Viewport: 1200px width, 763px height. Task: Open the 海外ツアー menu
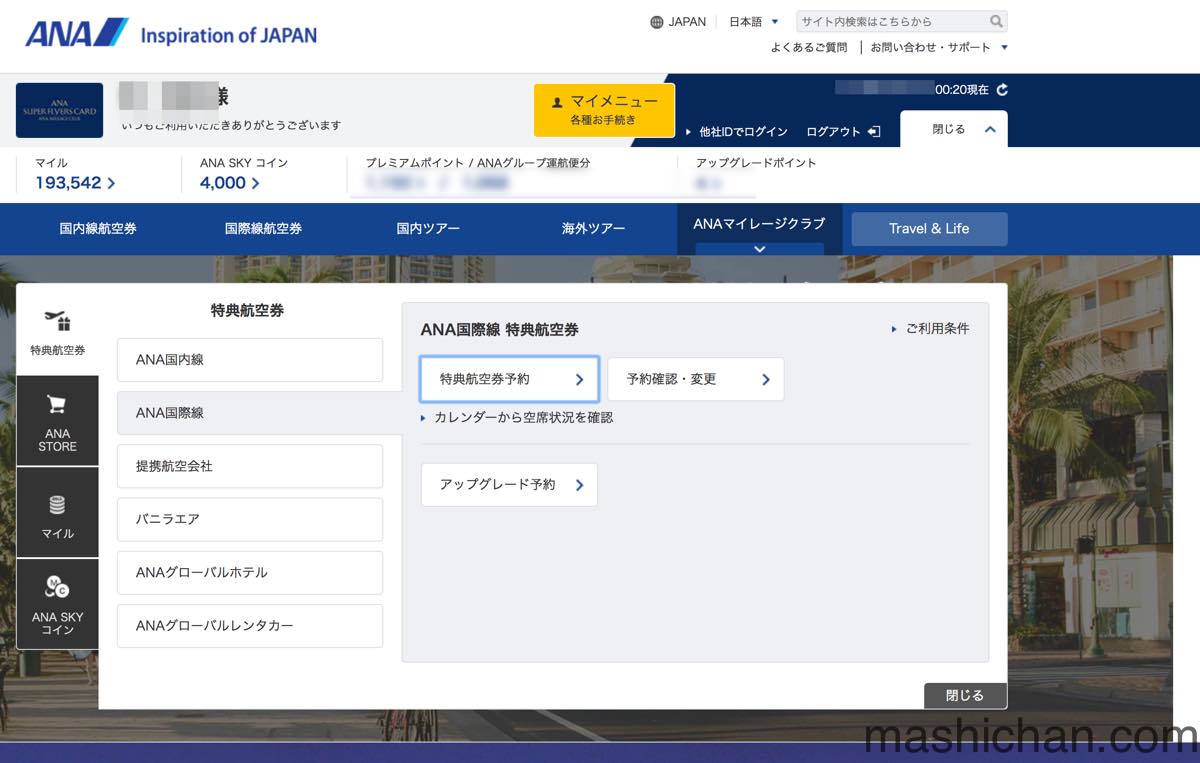point(593,229)
